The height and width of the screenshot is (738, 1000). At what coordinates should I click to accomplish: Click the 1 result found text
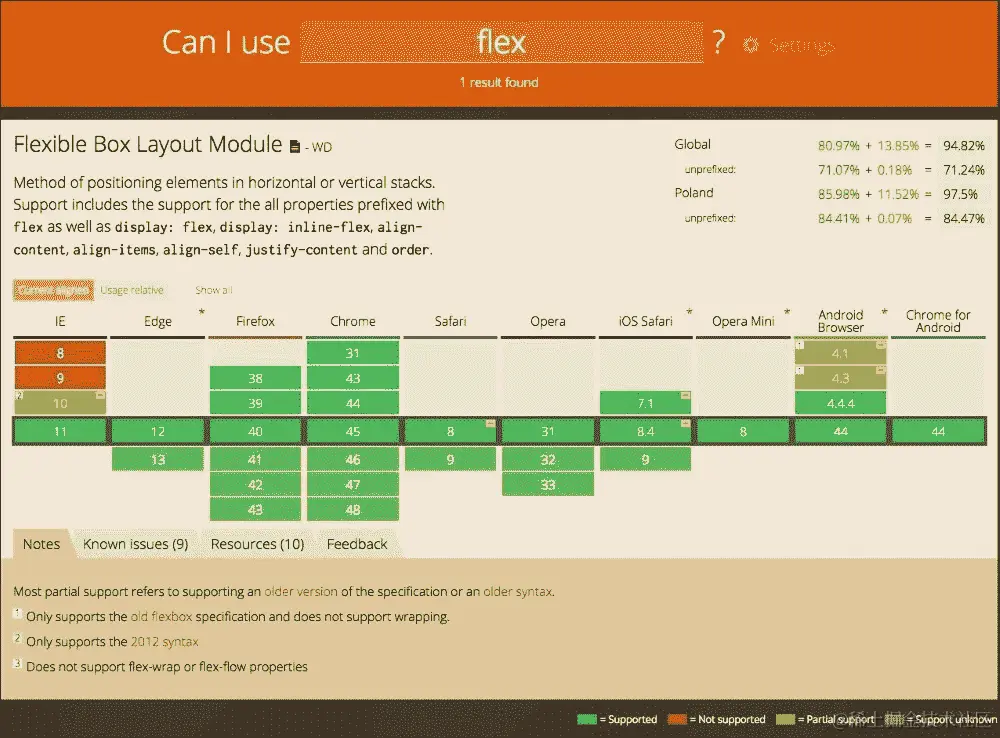(499, 82)
